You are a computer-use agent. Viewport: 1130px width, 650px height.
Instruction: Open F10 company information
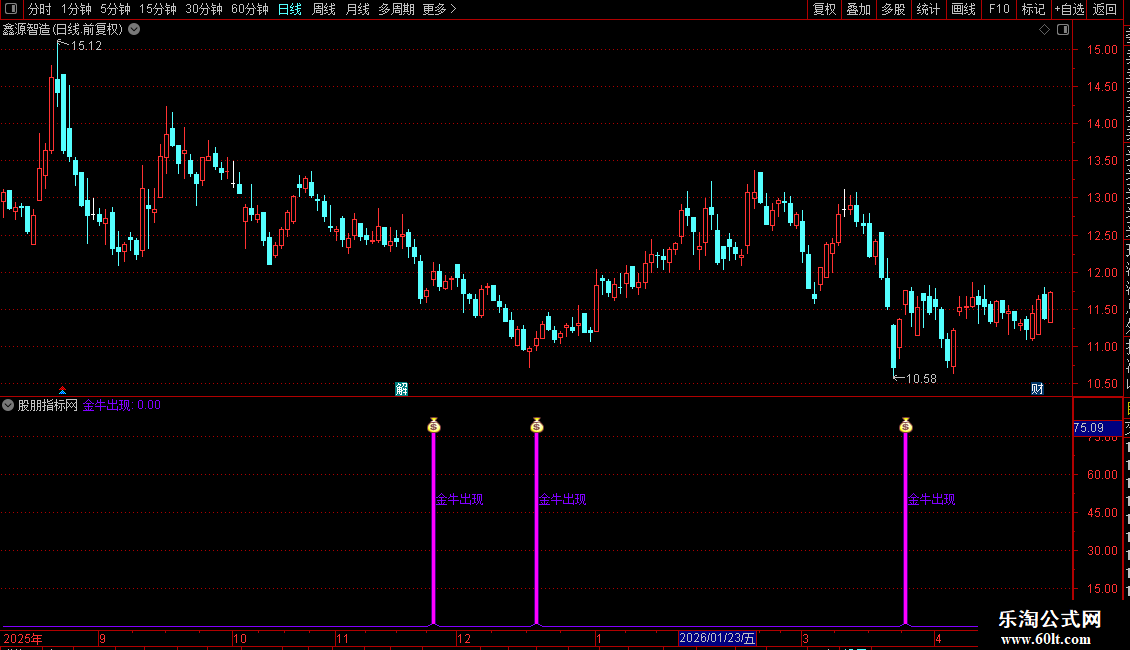tap(999, 9)
